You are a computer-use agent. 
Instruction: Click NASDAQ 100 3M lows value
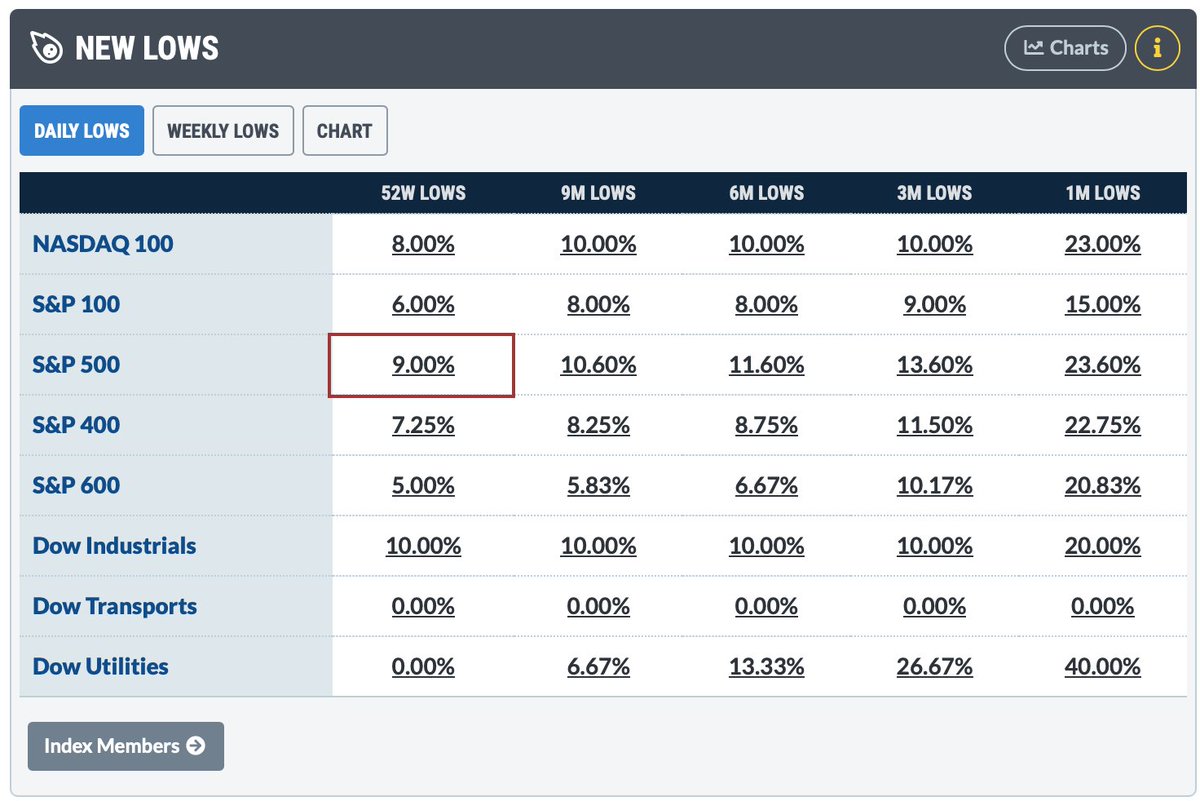click(x=934, y=244)
